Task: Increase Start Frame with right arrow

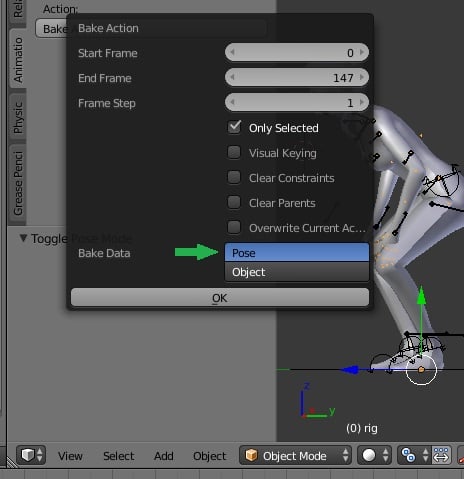Action: [362, 52]
